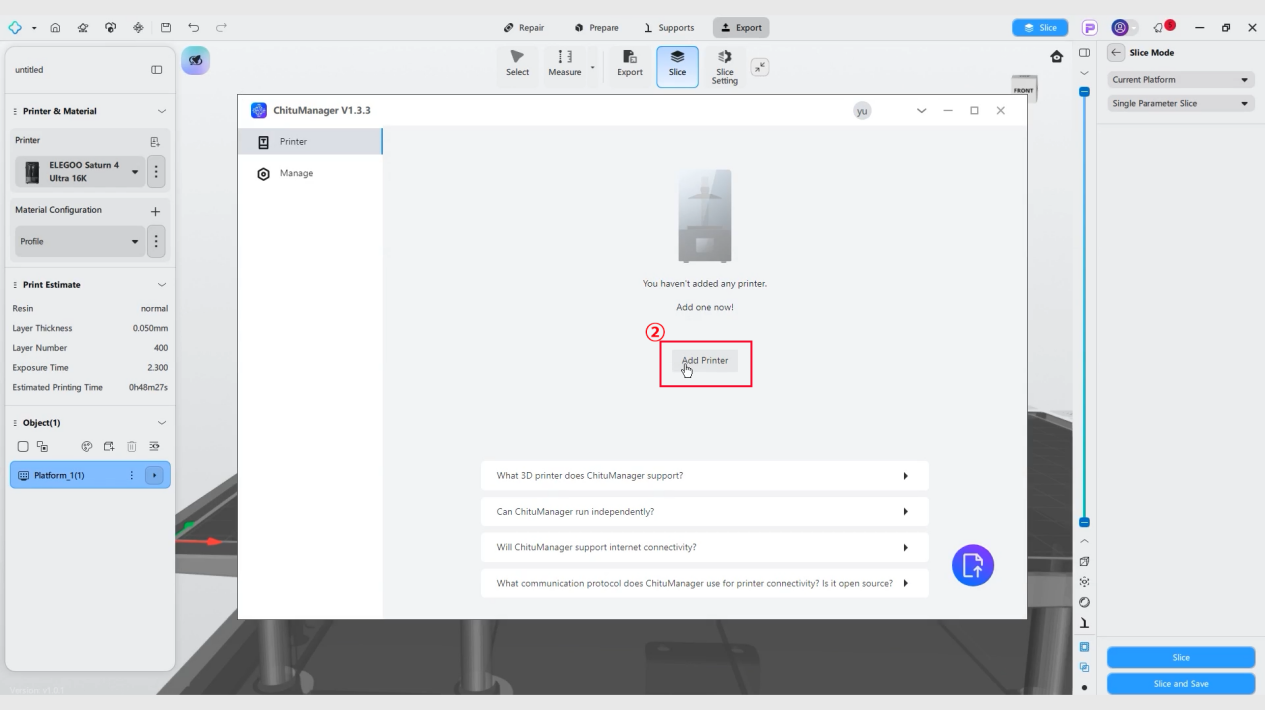Screen dimensions: 1265x710
Task: Open the Measure tool dropdown arrow
Action: tap(592, 67)
